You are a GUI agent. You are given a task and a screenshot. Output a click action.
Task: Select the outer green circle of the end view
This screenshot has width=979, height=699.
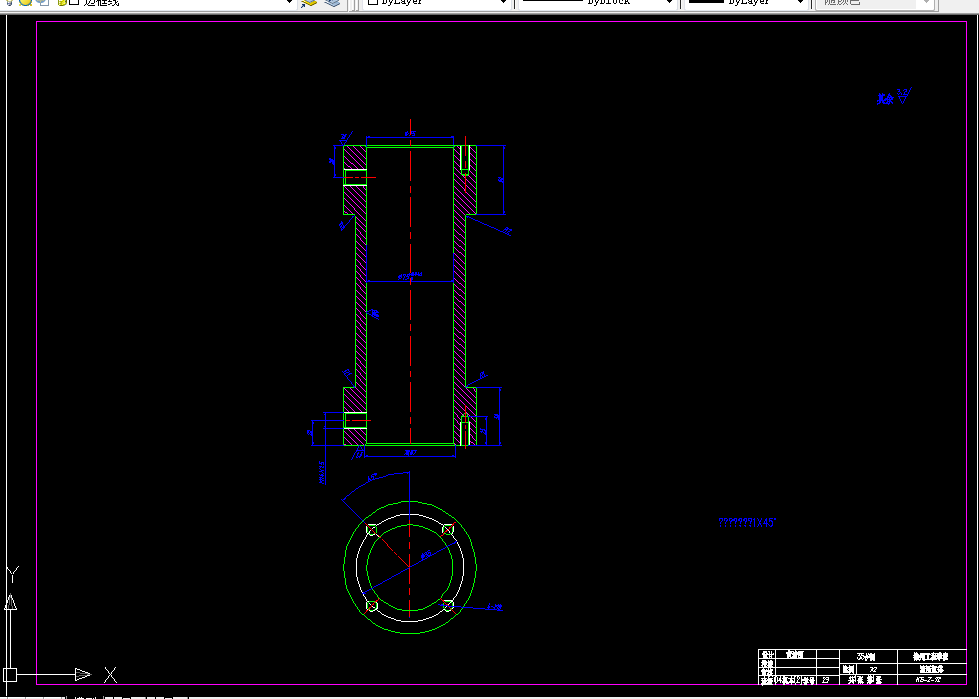410,501
